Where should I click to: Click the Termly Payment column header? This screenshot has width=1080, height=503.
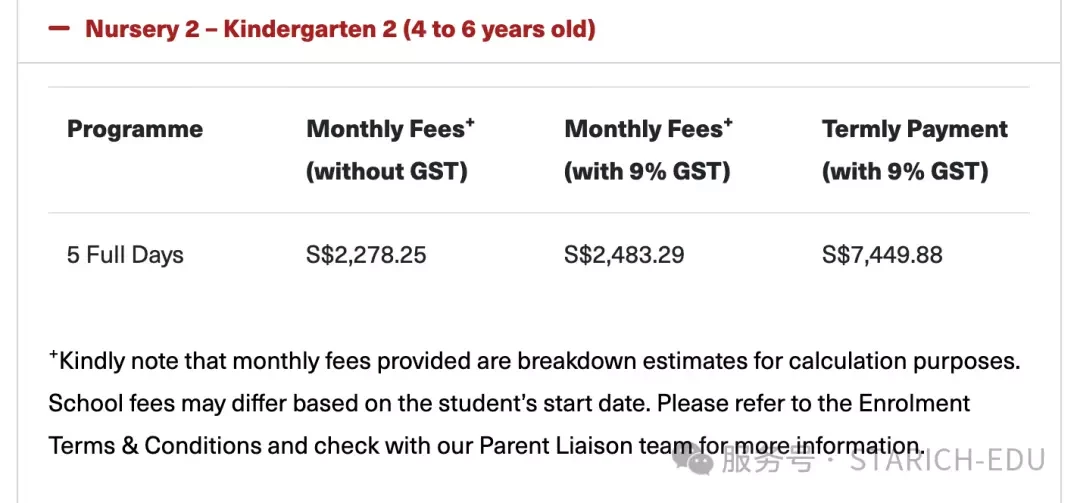915,150
